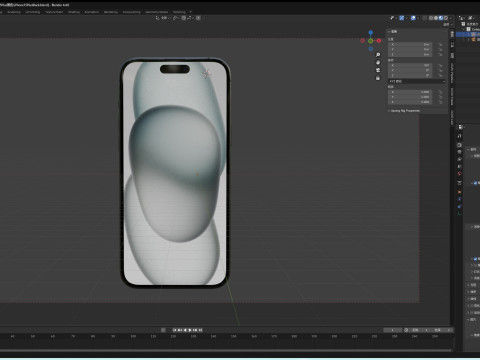Click the Location Y input field
Viewport: 480px width, 360px height.
[410, 49]
